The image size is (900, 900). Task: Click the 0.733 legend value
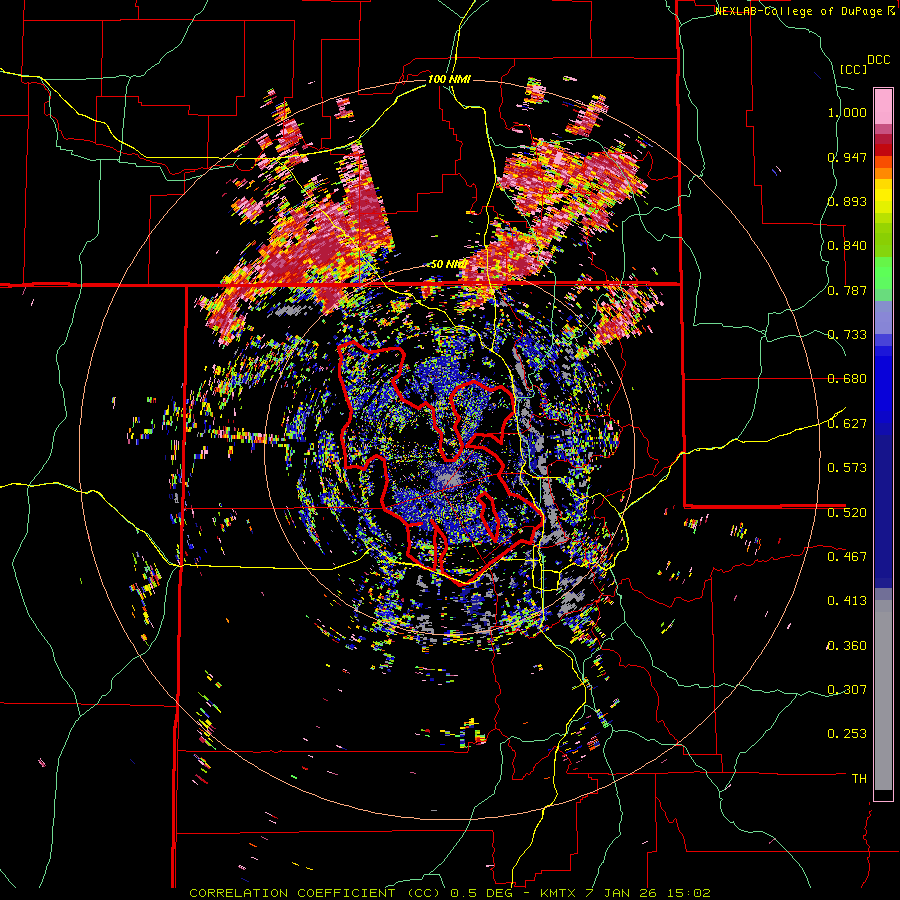(x=847, y=335)
